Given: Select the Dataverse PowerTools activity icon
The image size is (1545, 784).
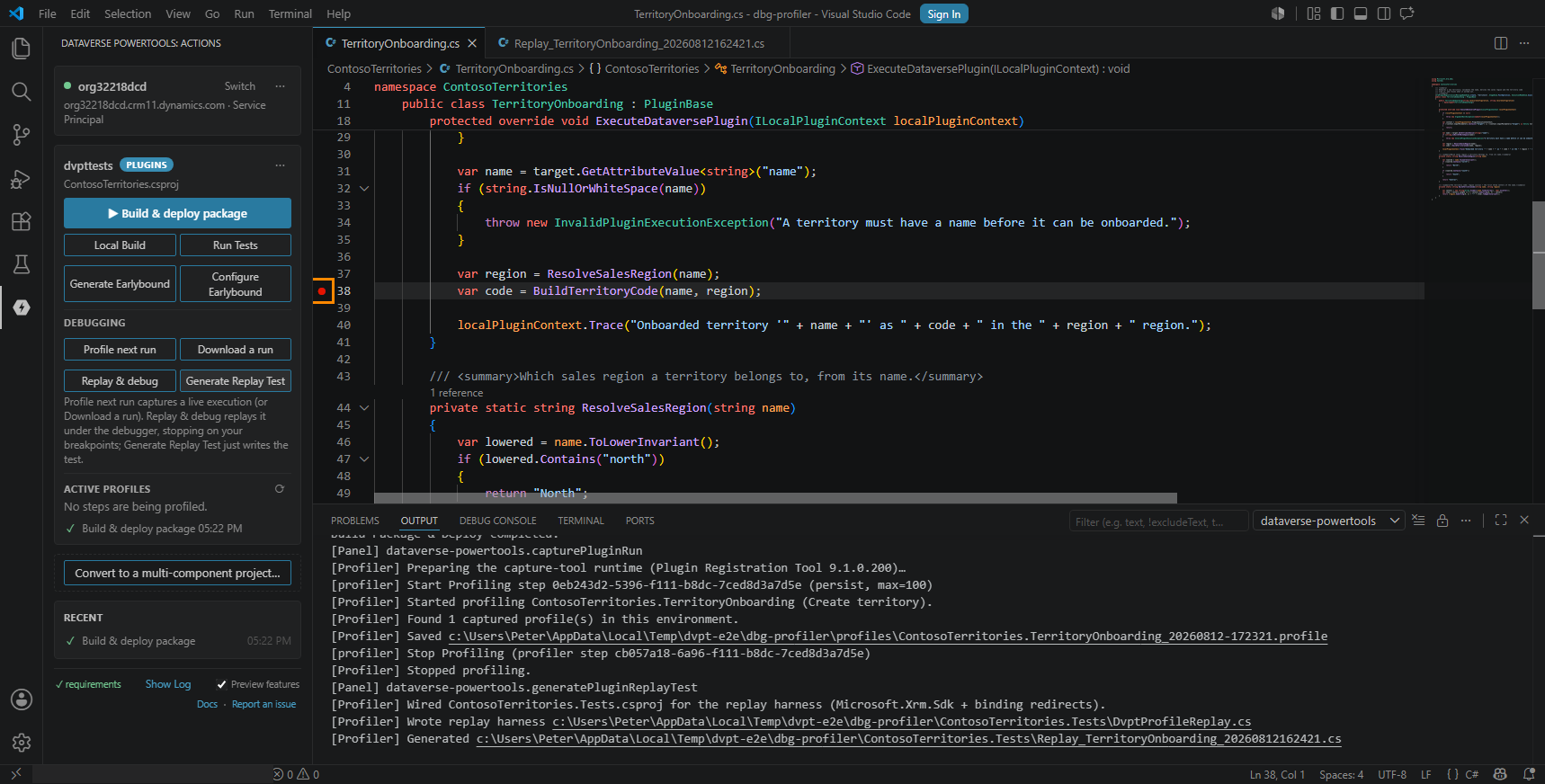Looking at the screenshot, I should (22, 307).
